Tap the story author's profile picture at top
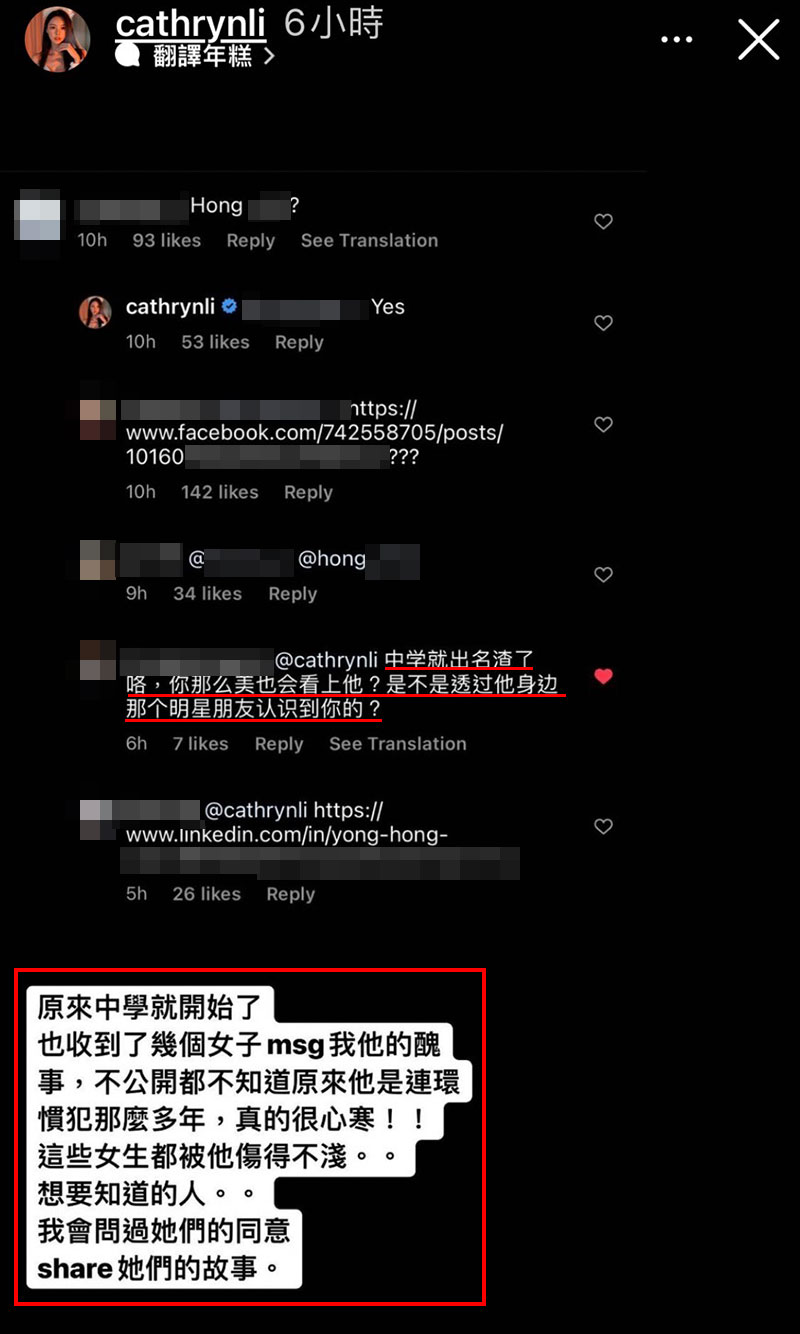This screenshot has height=1334, width=800. pyautogui.click(x=58, y=40)
